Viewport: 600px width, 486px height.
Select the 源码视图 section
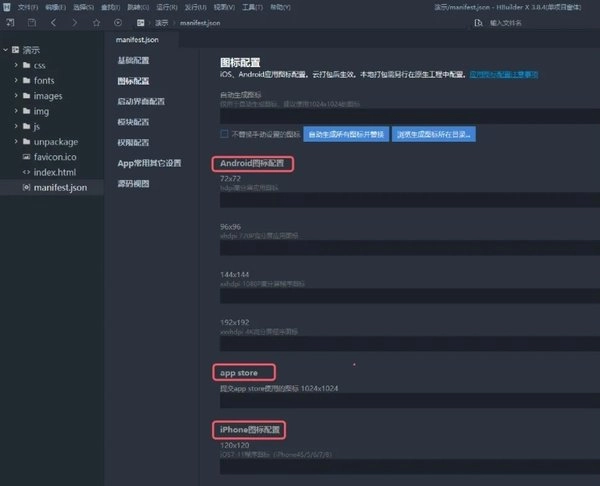[133, 184]
